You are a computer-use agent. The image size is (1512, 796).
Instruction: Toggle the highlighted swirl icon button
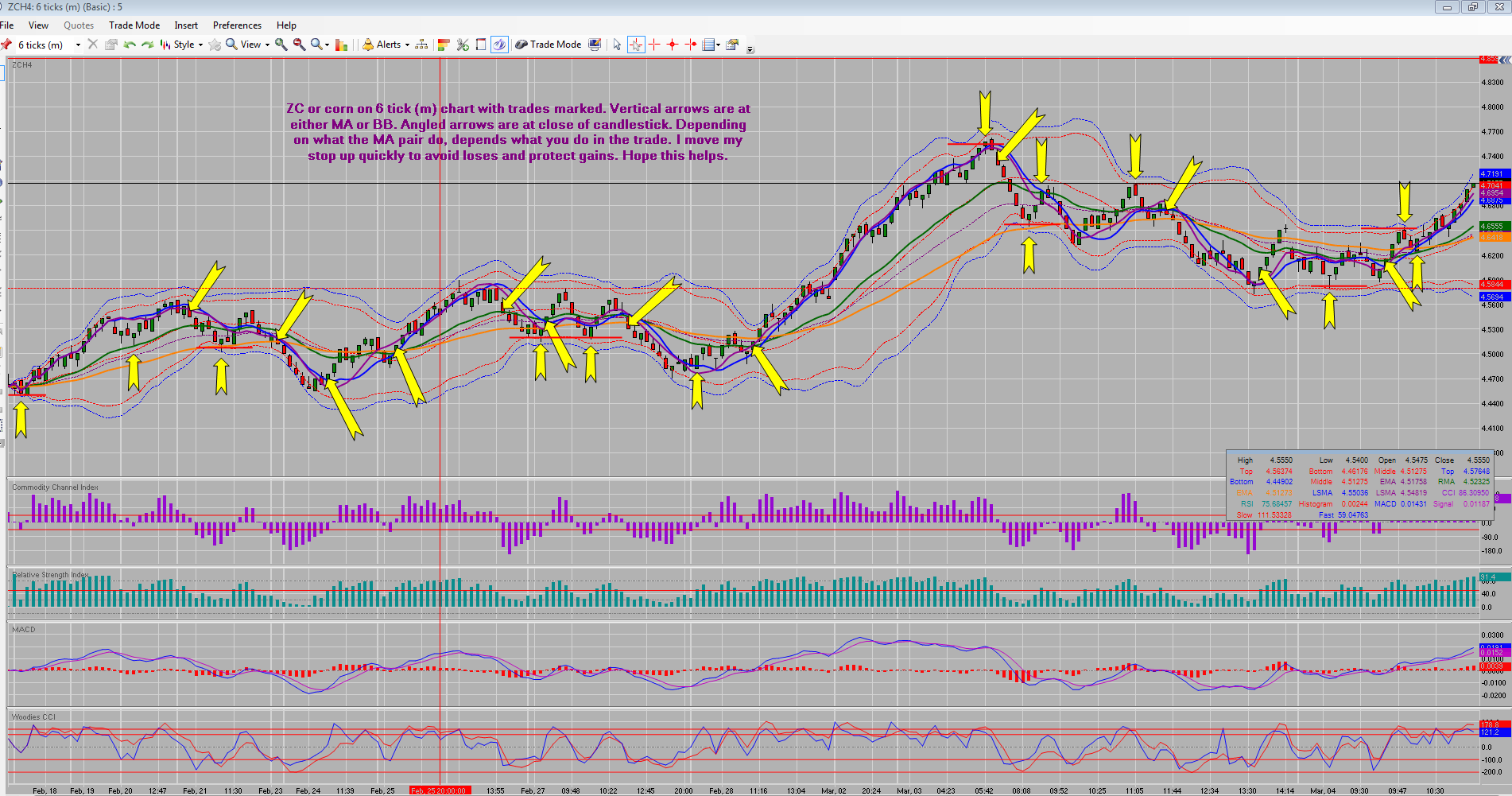click(499, 45)
